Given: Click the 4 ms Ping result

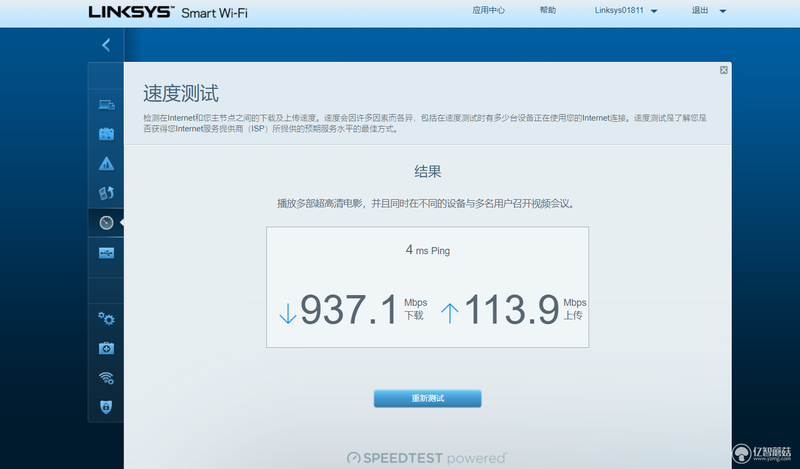Looking at the screenshot, I should 428,250.
